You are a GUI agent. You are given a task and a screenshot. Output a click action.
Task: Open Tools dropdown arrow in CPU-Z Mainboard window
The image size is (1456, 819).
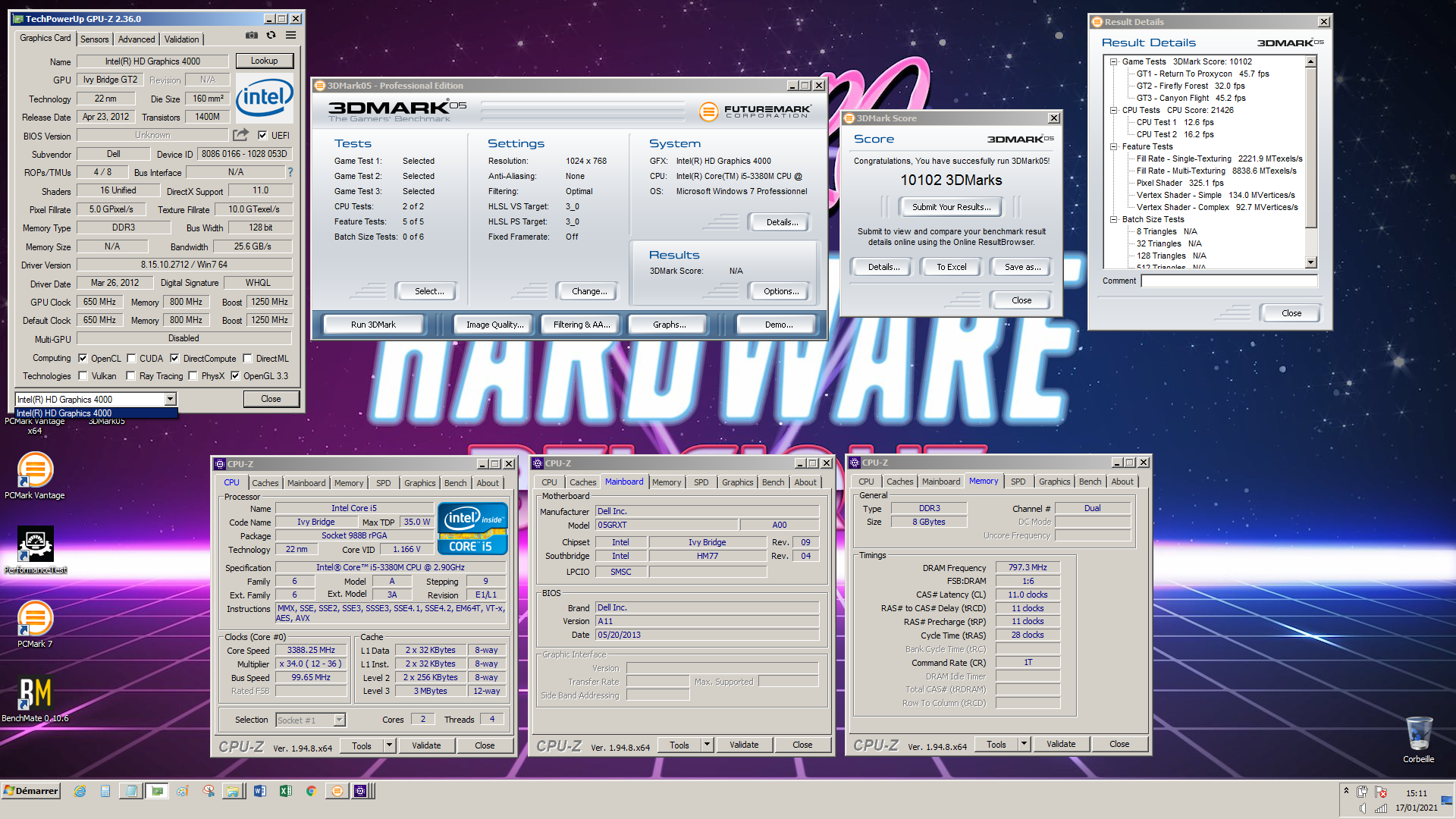[x=708, y=745]
